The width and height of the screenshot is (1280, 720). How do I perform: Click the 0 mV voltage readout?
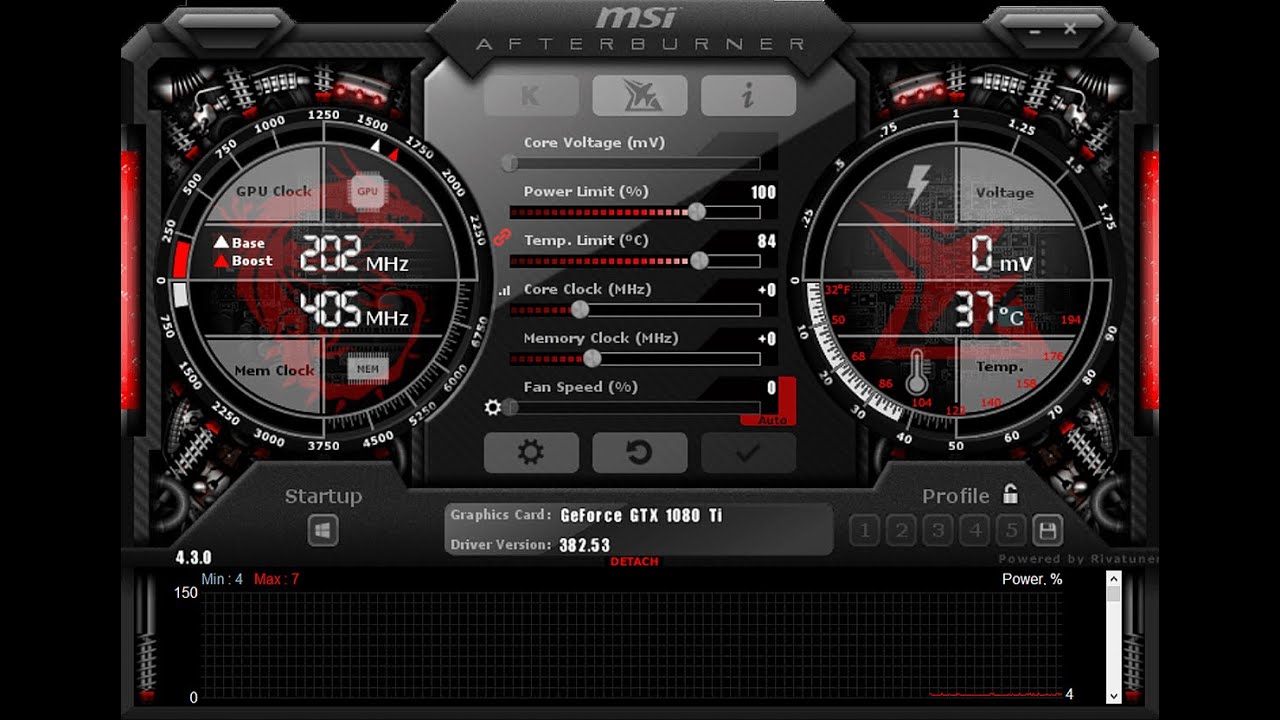pos(1002,257)
